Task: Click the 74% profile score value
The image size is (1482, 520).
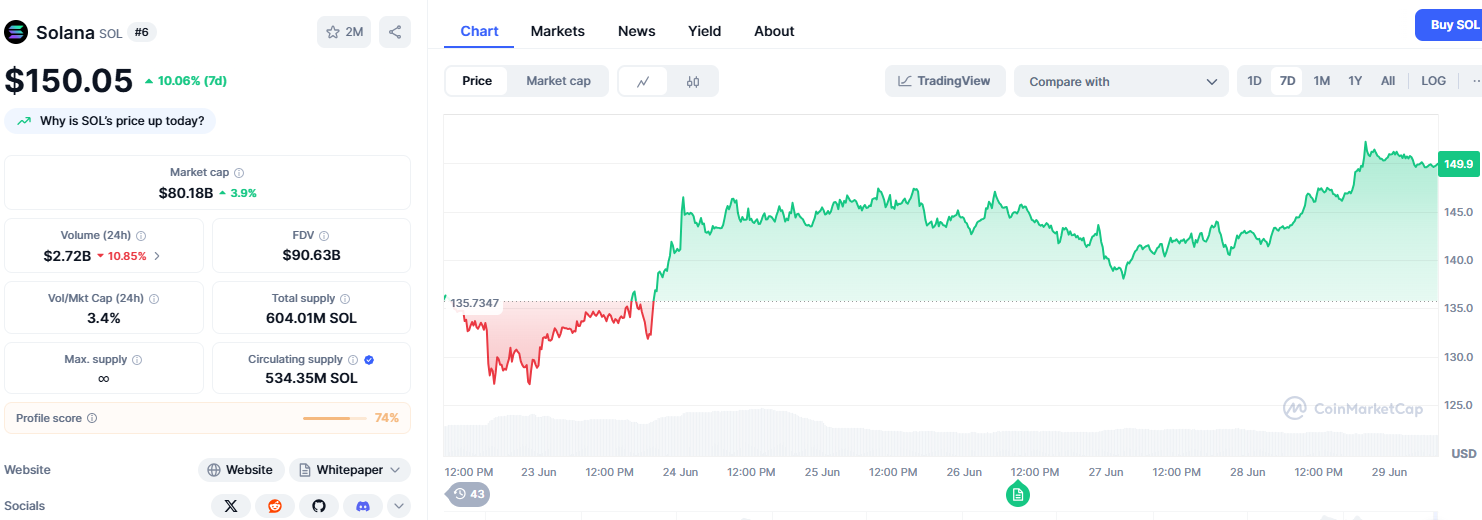Action: tap(387, 418)
